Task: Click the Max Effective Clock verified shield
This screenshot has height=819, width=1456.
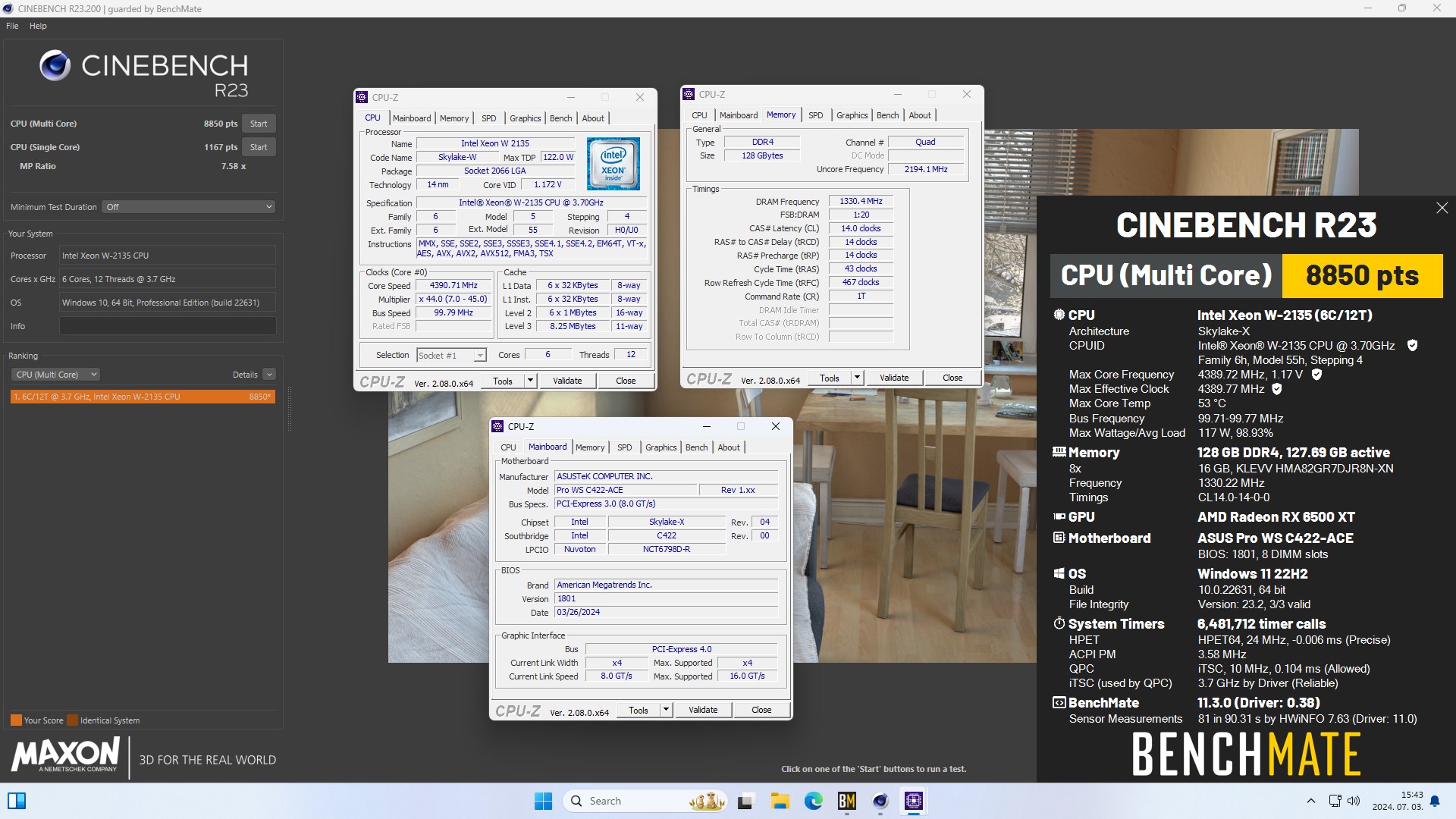Action: coord(1277,389)
